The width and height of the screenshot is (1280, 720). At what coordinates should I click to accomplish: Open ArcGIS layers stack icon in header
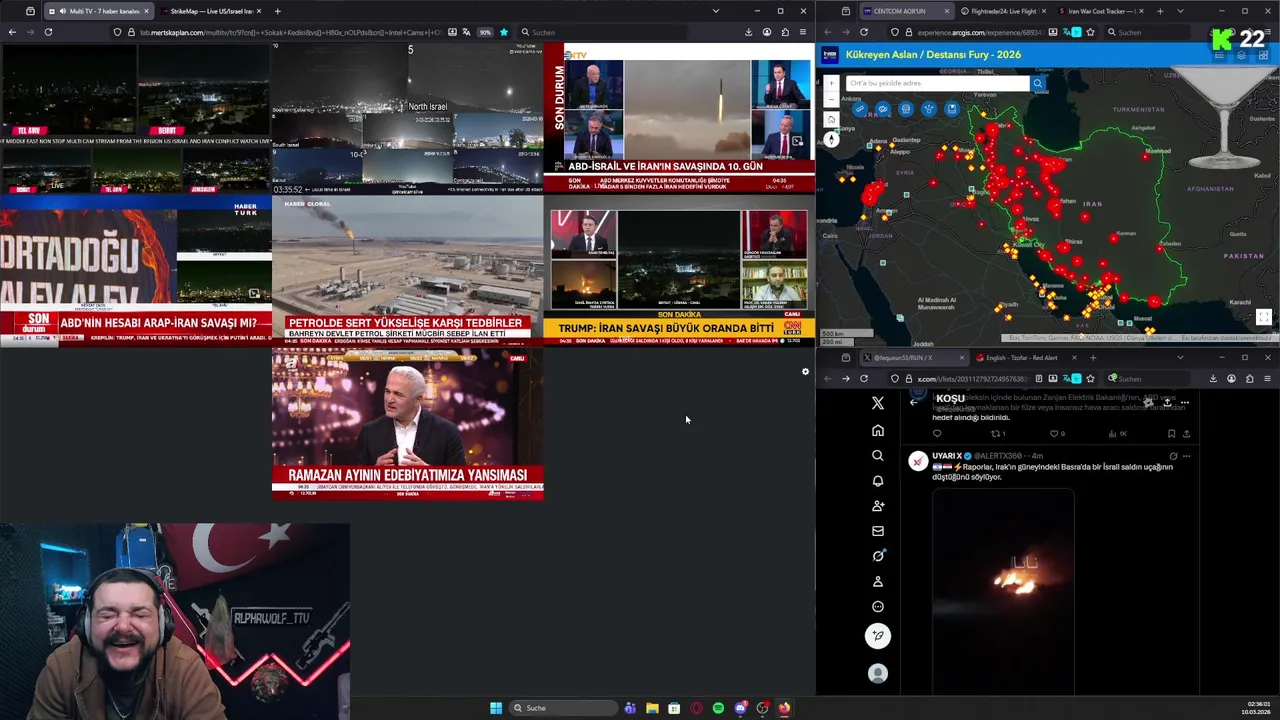click(1242, 55)
